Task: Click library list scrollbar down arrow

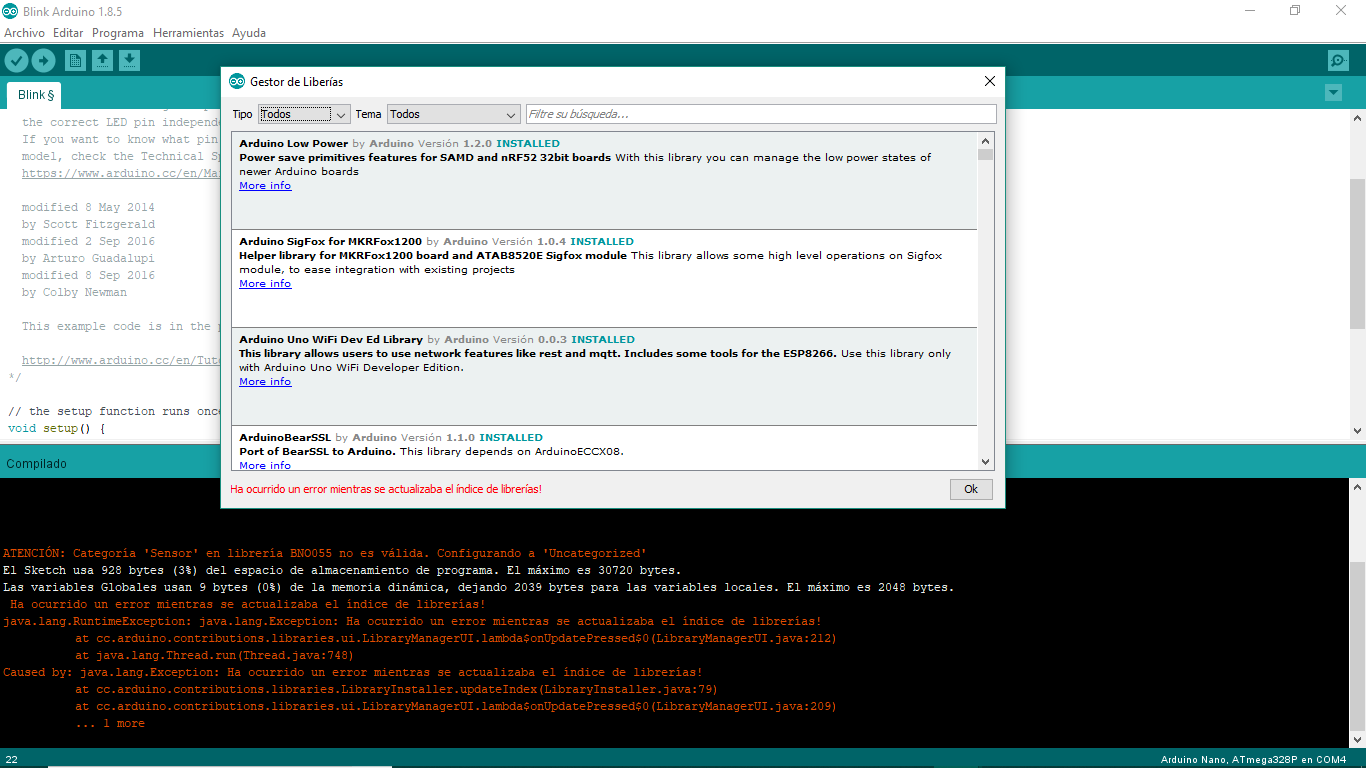Action: coord(986,461)
